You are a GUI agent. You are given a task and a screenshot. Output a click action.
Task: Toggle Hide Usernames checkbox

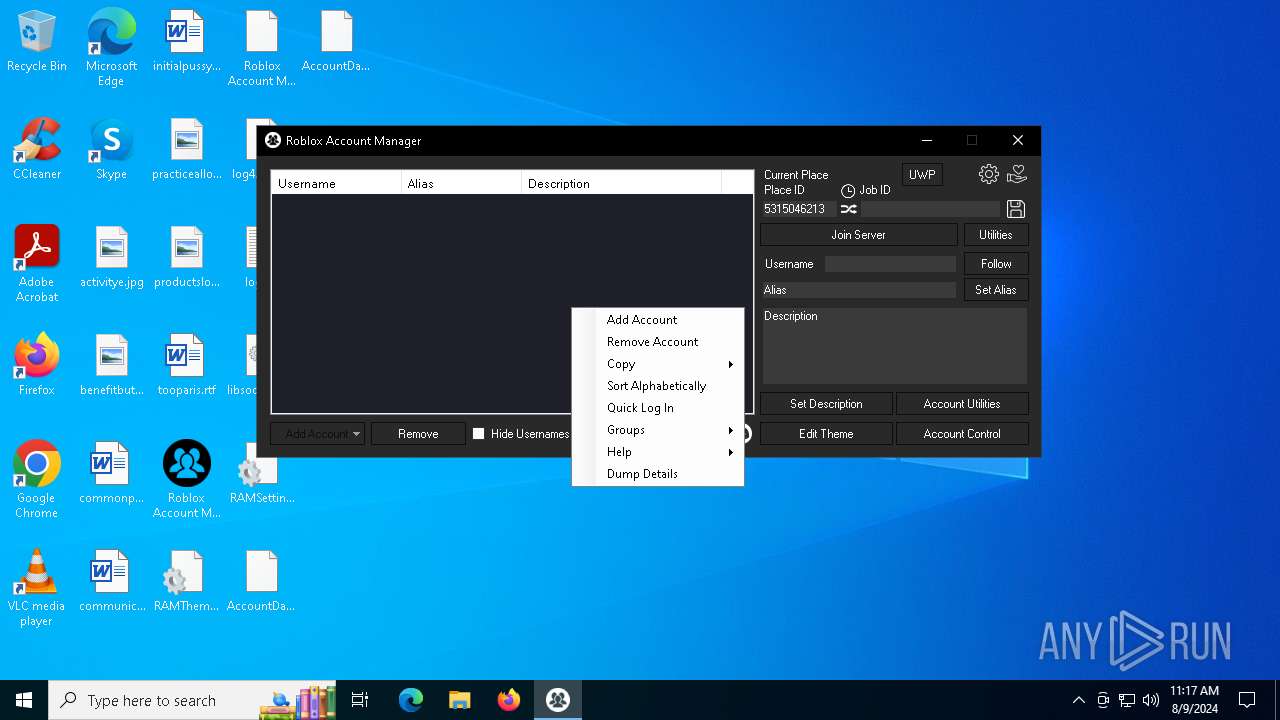point(479,434)
